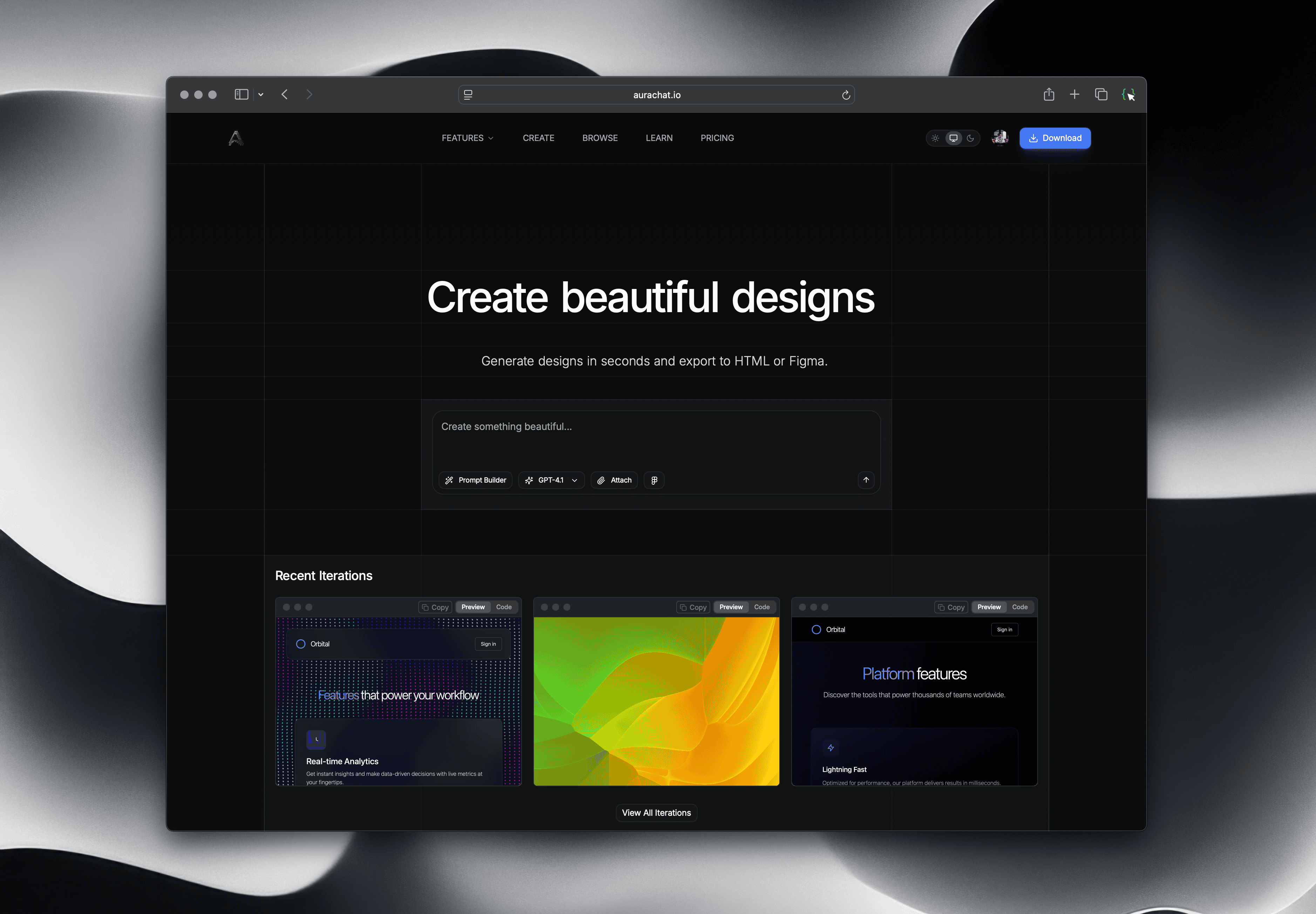Open the Safari share icon
The image size is (1316, 914).
pos(1049,94)
